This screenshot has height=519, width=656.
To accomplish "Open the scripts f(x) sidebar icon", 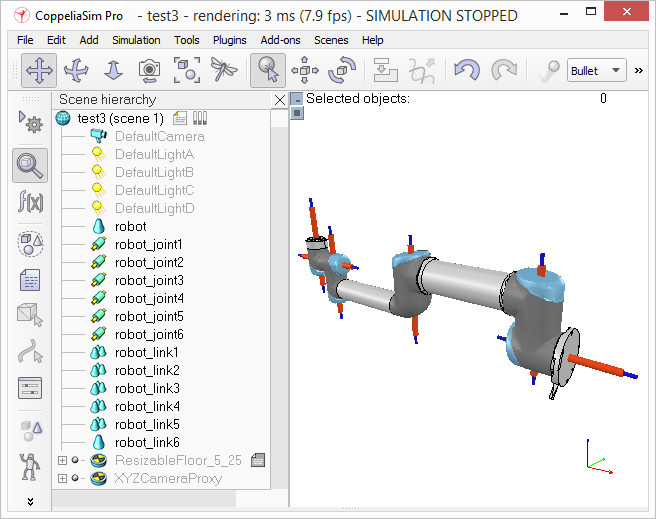I will click(30, 202).
